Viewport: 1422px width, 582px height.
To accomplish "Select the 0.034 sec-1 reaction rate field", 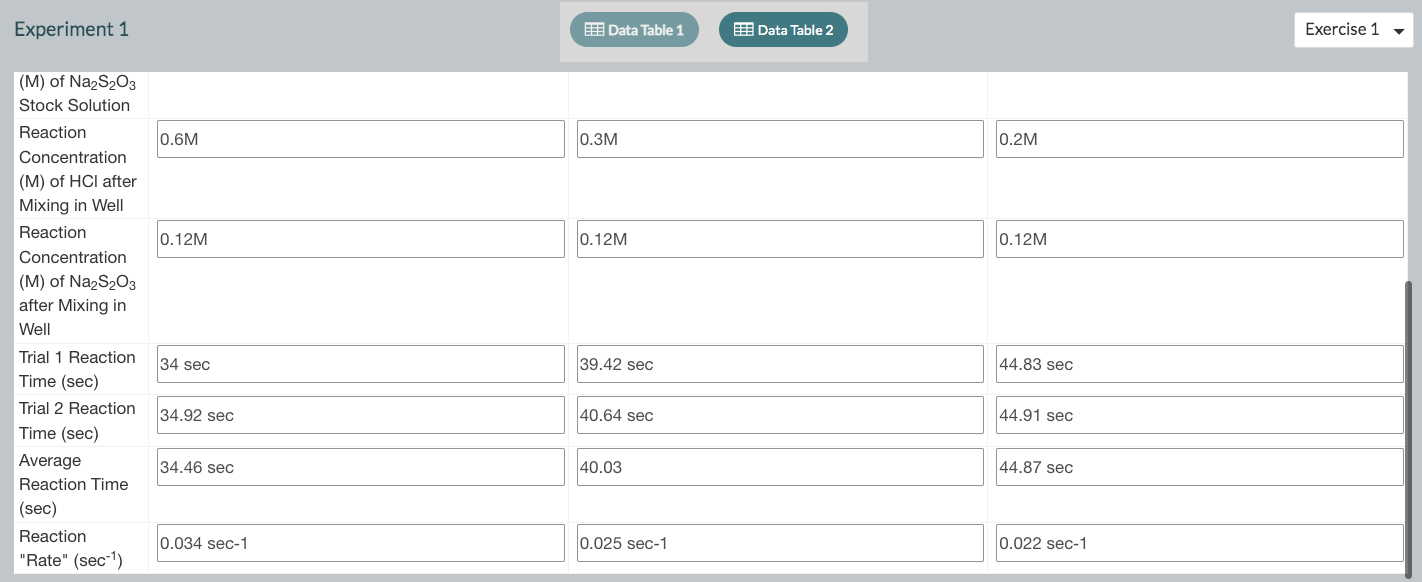I will (x=360, y=543).
